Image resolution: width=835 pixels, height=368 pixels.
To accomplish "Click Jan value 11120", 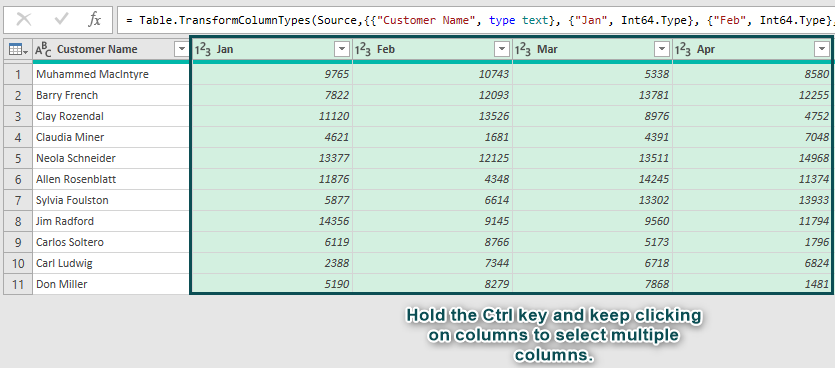I will (272, 116).
